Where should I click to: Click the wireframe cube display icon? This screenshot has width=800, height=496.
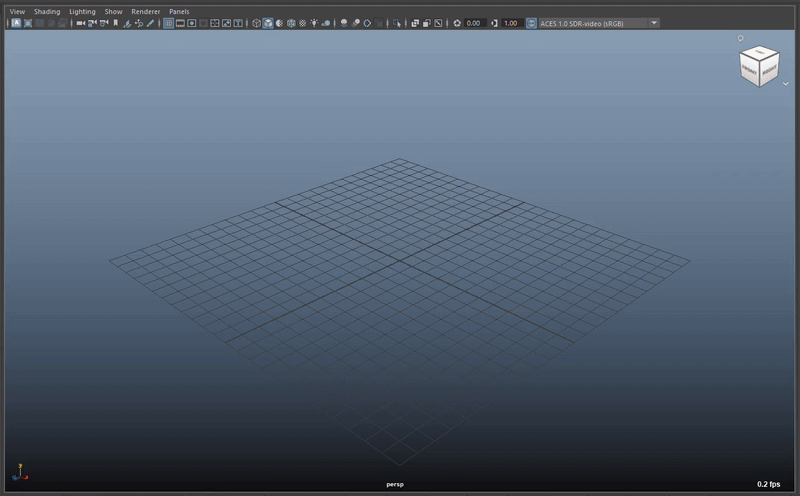(256, 23)
